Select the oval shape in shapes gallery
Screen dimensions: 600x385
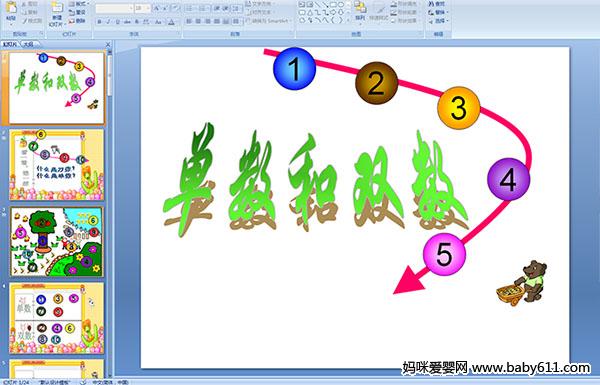(341, 5)
